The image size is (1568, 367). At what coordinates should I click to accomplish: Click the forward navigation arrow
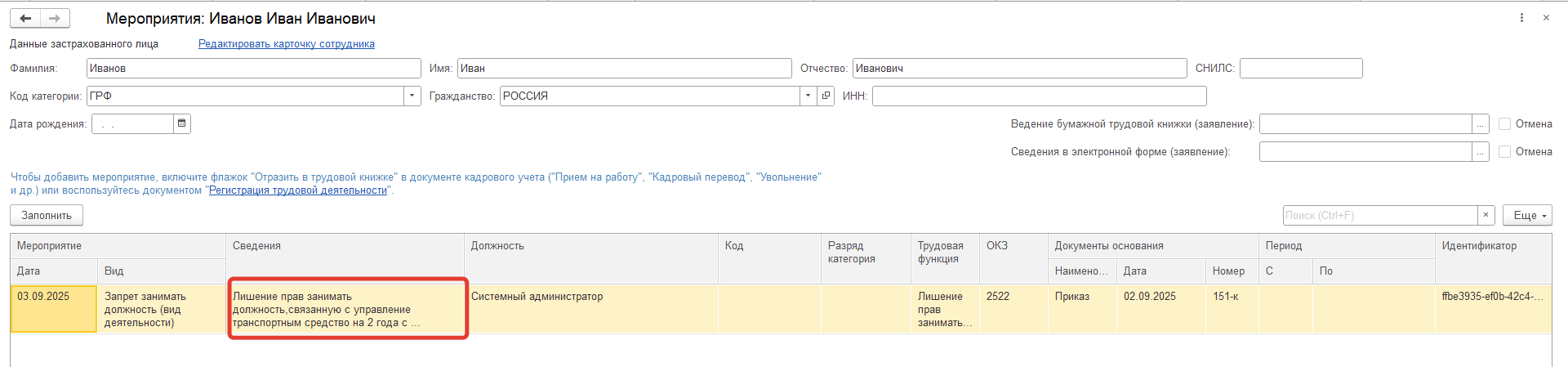(55, 18)
